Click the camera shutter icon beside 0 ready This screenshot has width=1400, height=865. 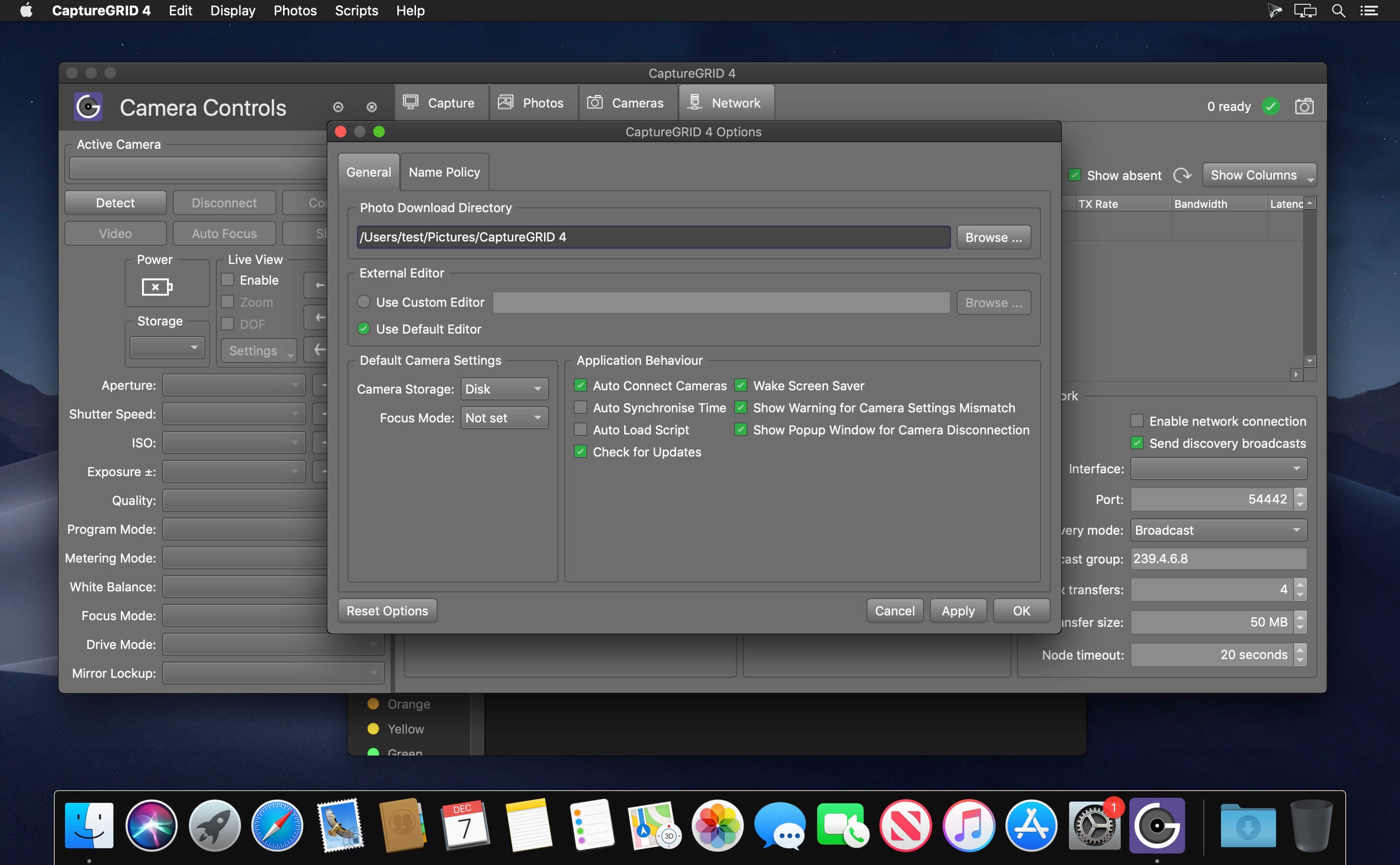tap(1304, 107)
